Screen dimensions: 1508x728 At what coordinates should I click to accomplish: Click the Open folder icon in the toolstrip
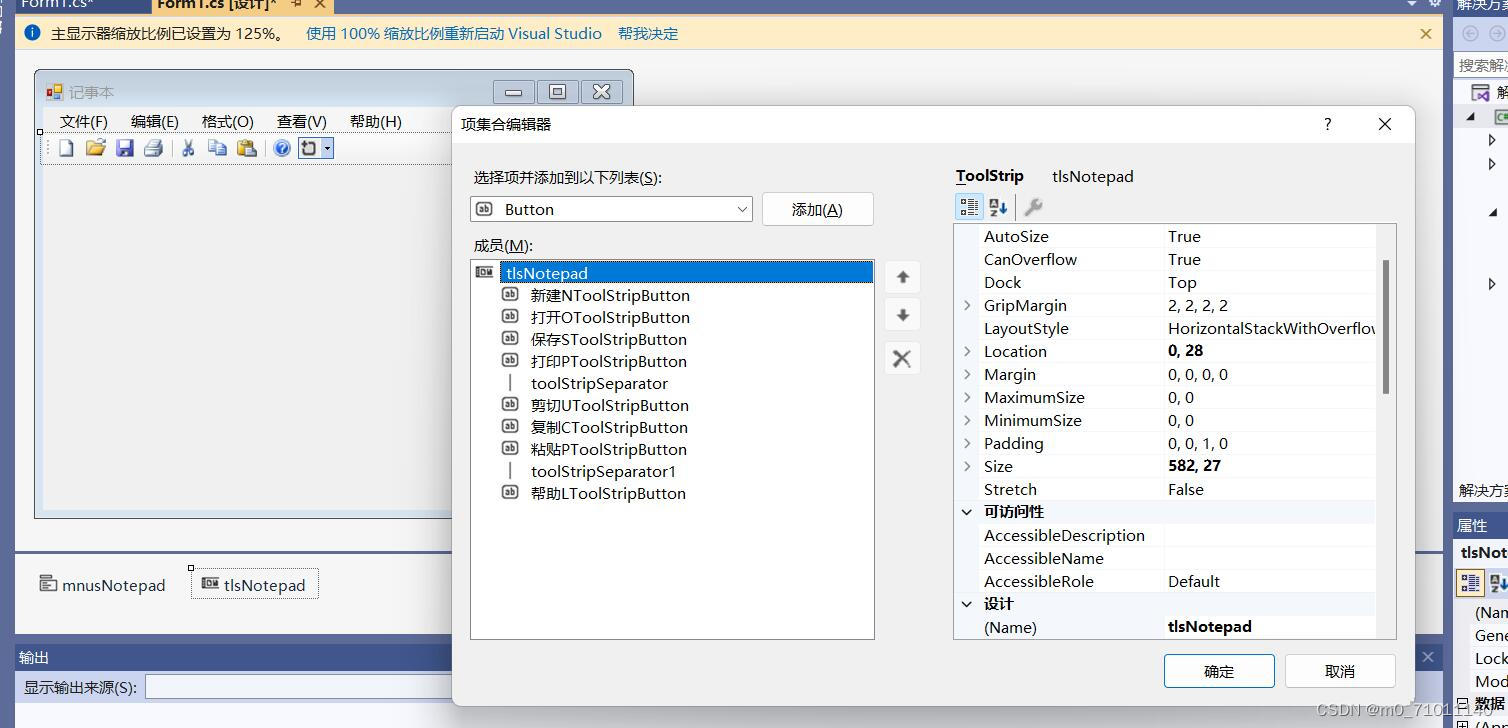point(96,148)
